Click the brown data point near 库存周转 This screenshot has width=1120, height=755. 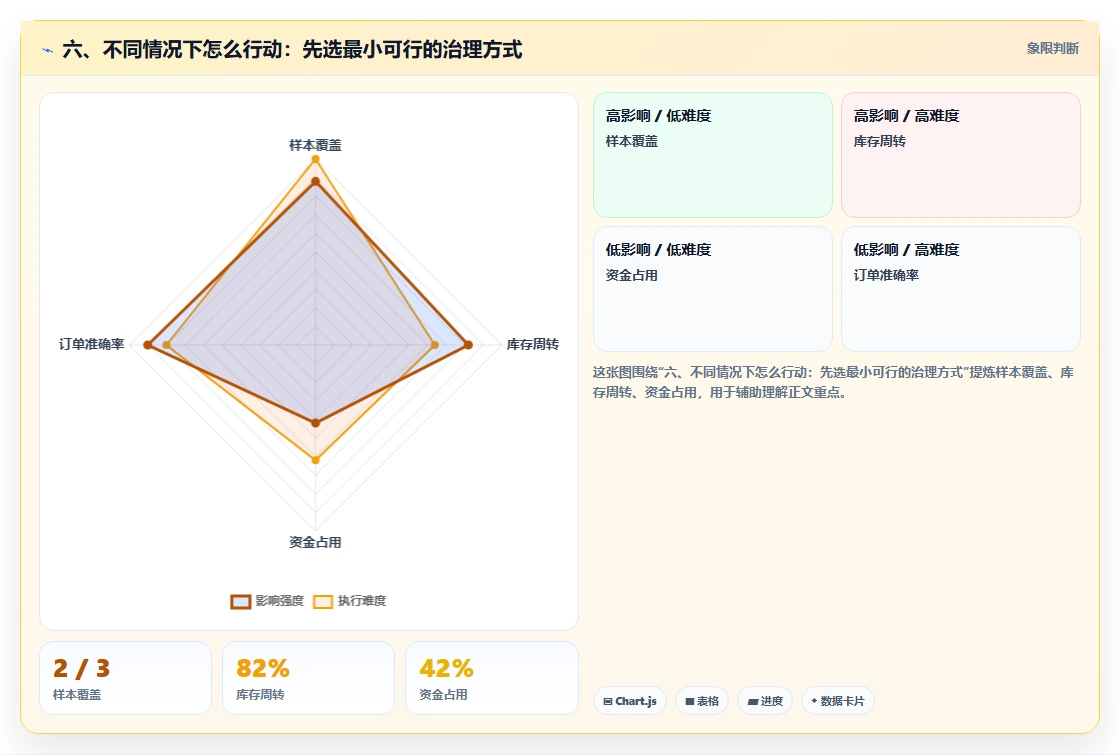coord(469,345)
